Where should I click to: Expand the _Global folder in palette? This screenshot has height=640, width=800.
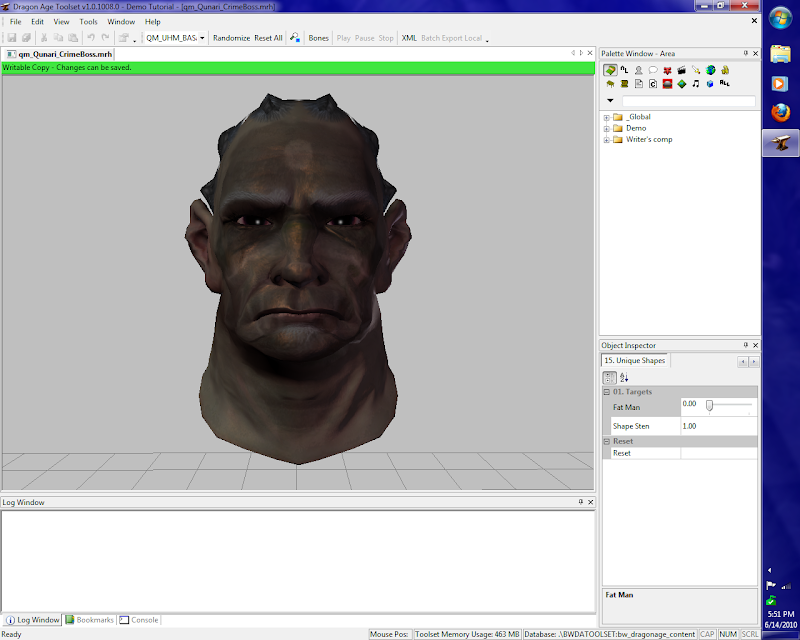[x=607, y=117]
